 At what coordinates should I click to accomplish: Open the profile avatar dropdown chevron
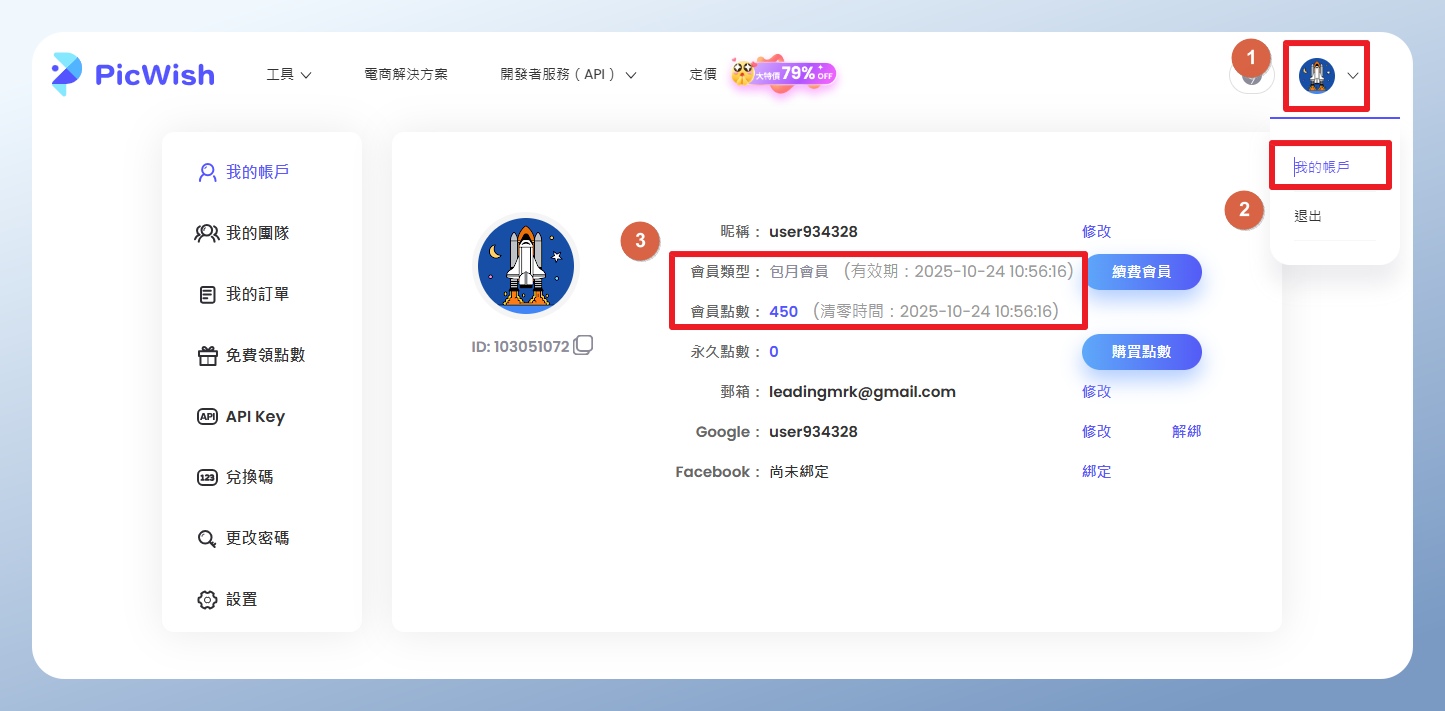point(1353,75)
